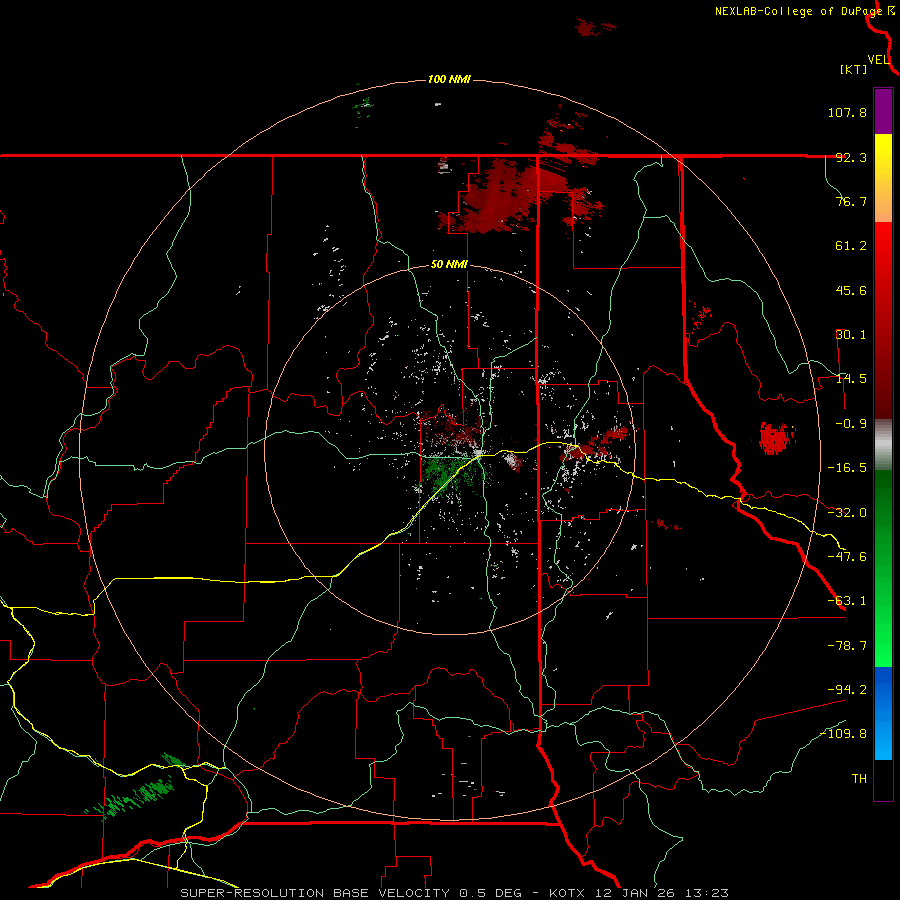Select the -94.2 legend value
The height and width of the screenshot is (900, 900).
[847, 690]
